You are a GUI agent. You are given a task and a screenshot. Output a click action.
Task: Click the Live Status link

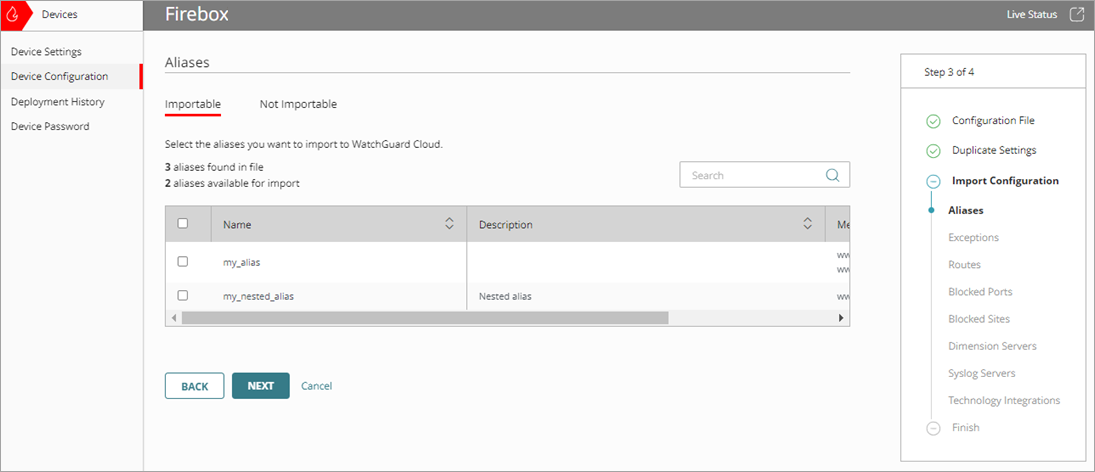(x=1032, y=14)
